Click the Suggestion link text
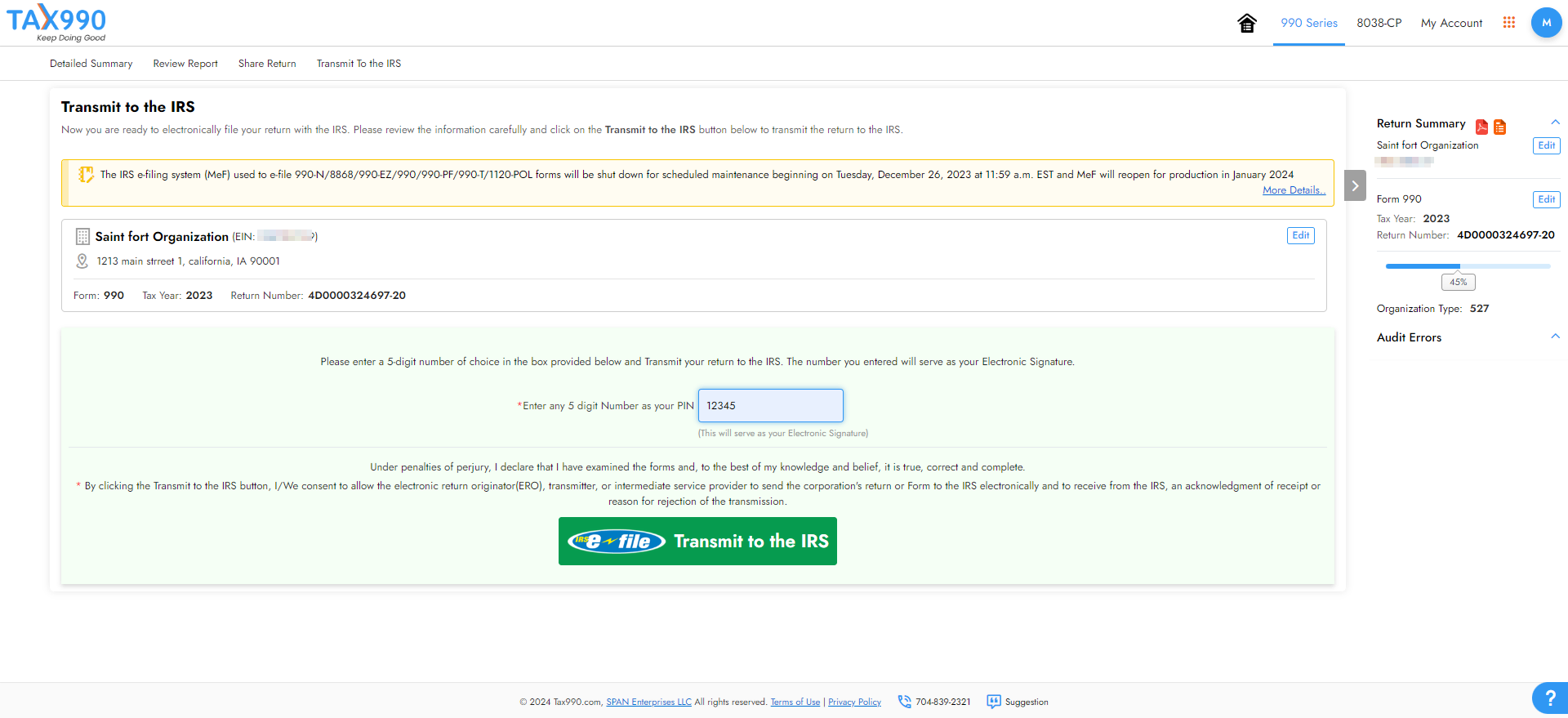This screenshot has height=718, width=1568. coord(1027,702)
